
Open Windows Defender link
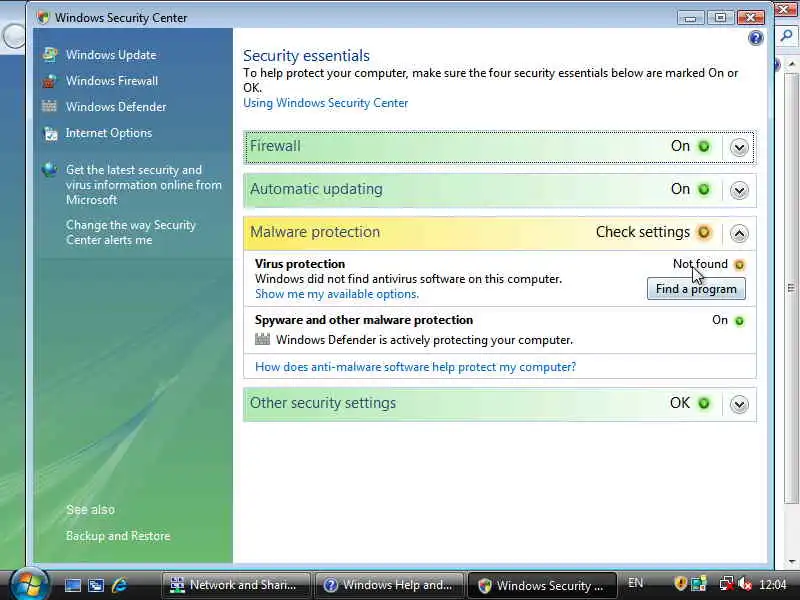click(x=116, y=107)
